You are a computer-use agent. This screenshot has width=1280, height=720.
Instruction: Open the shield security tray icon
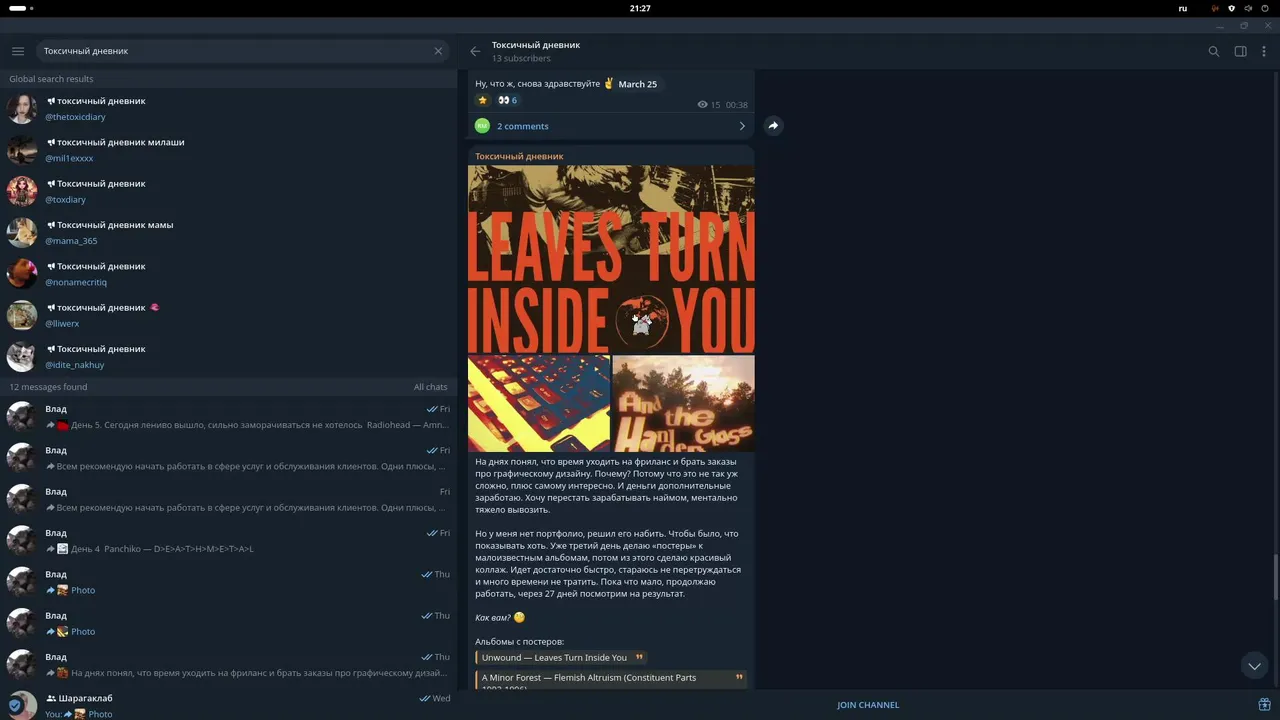tap(1232, 8)
